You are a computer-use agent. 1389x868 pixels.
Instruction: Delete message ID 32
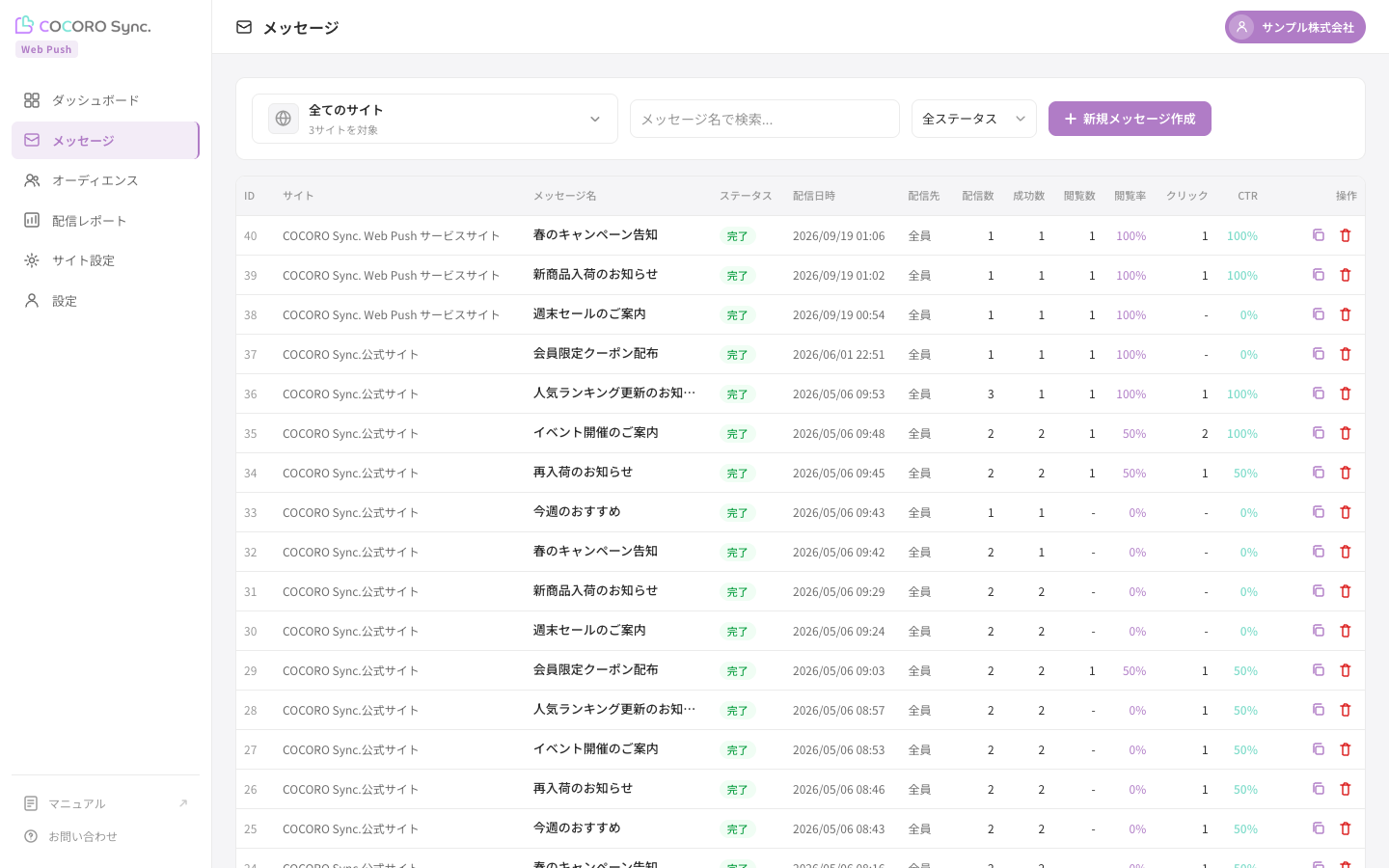tap(1346, 552)
